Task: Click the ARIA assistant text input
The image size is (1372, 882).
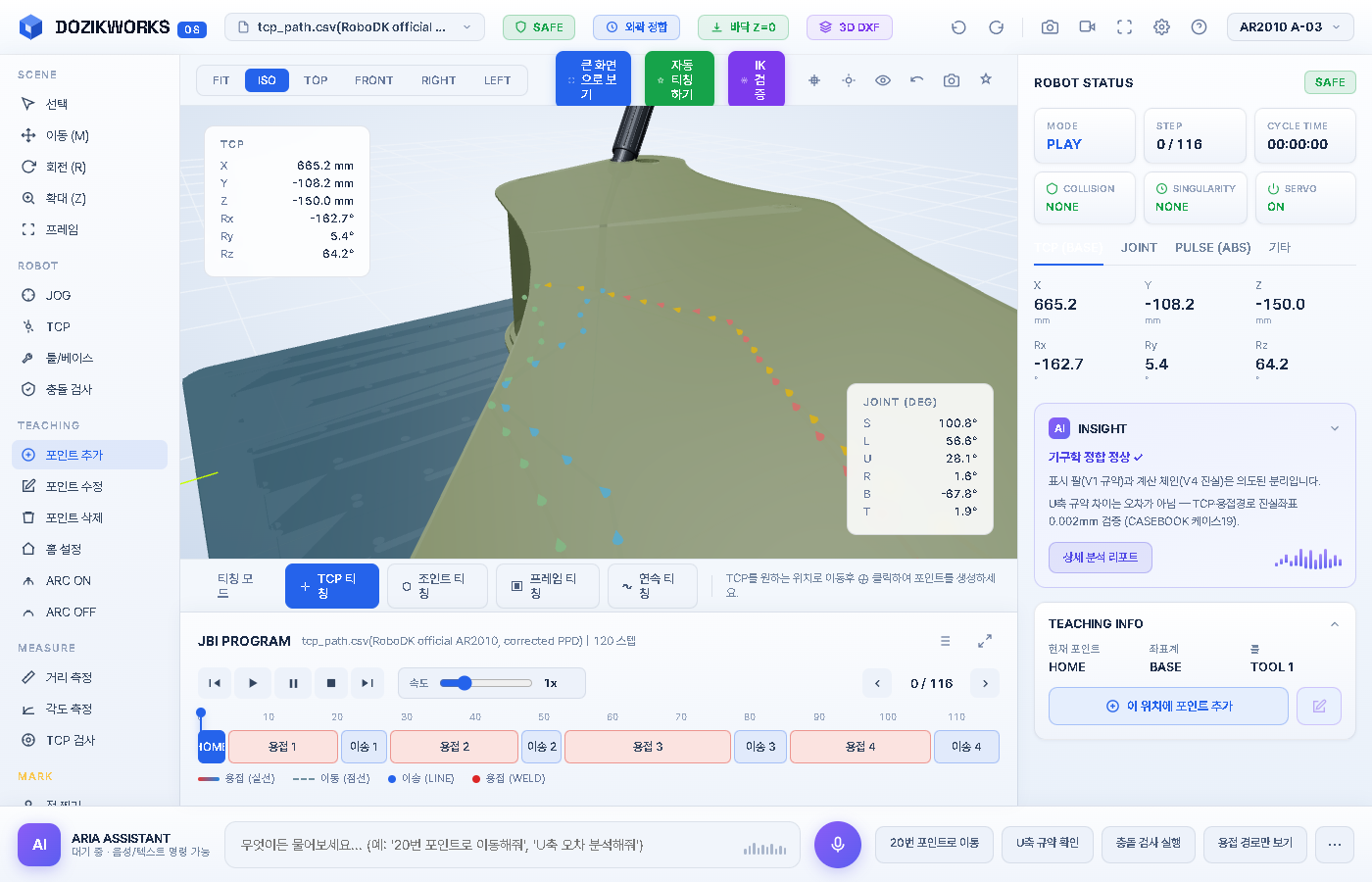Action: (x=513, y=845)
